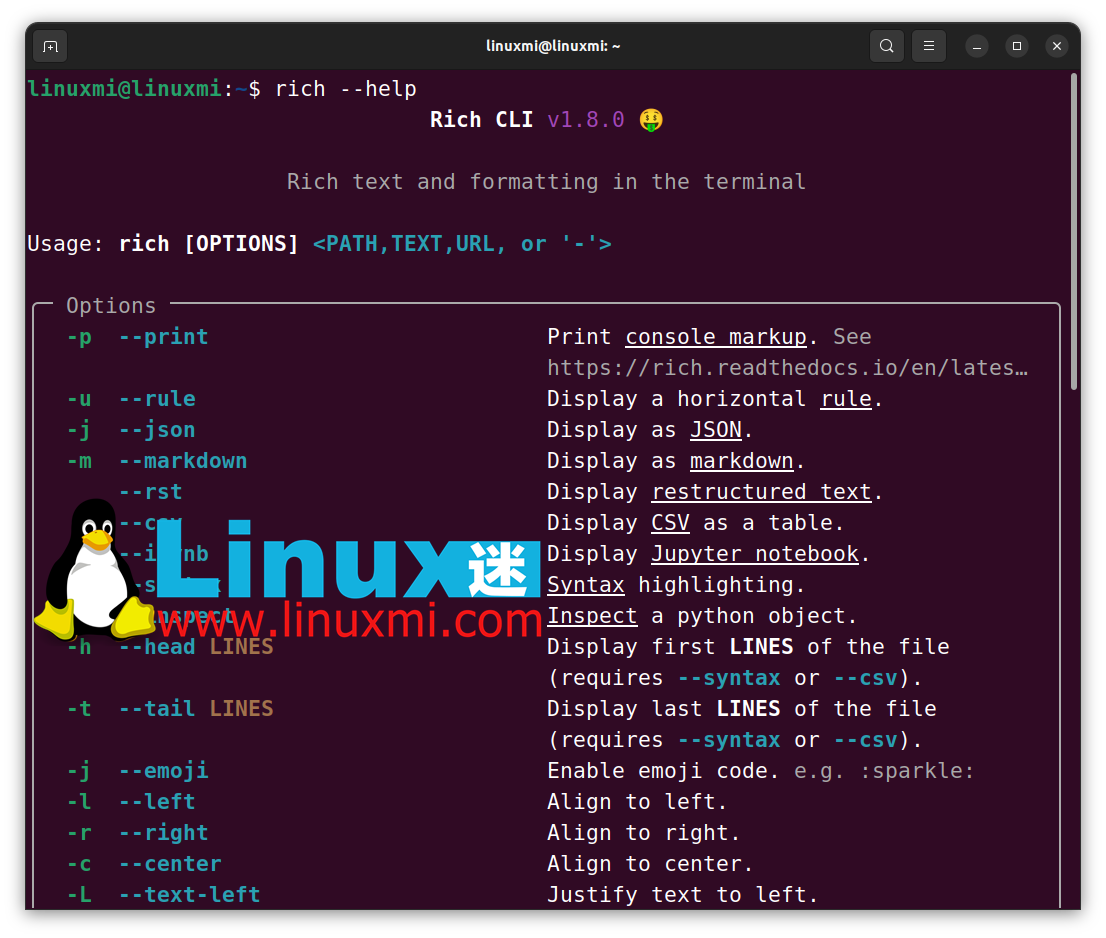
Task: Click 'Display a horizontal' description text
Action: click(676, 399)
